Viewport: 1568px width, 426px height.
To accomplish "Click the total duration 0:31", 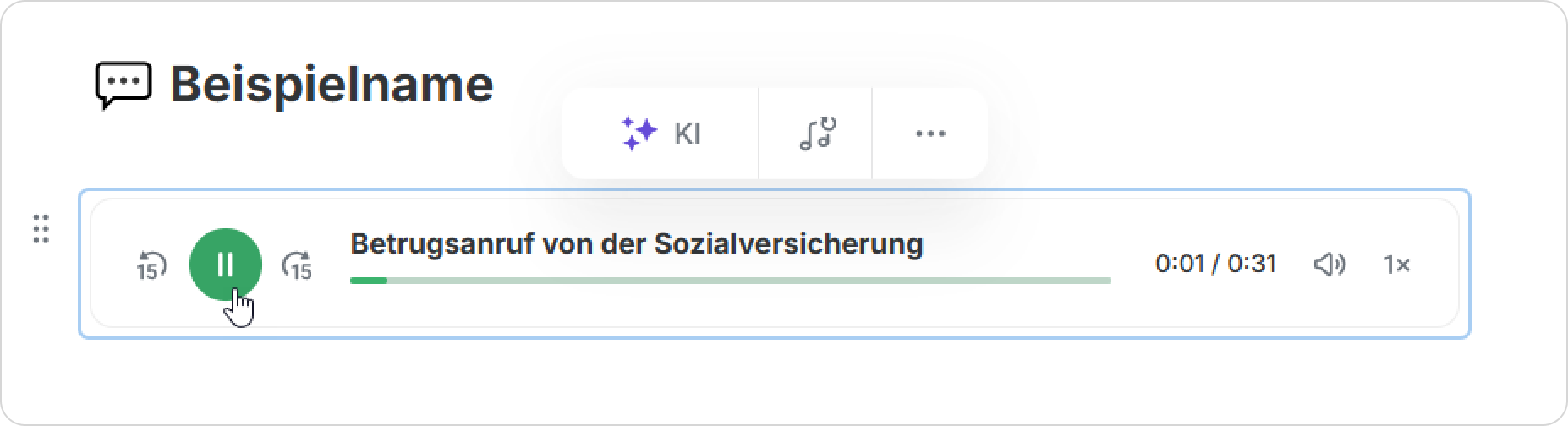I will click(1252, 265).
